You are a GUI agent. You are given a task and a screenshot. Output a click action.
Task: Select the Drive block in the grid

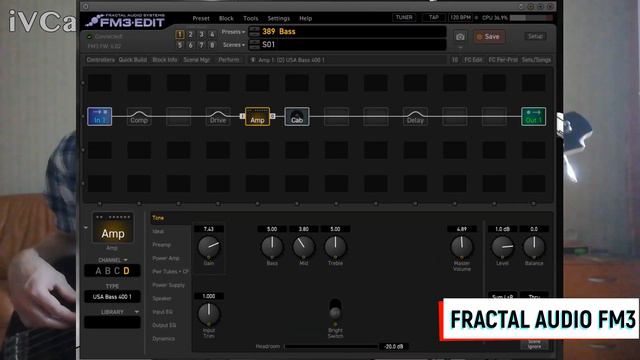click(218, 117)
